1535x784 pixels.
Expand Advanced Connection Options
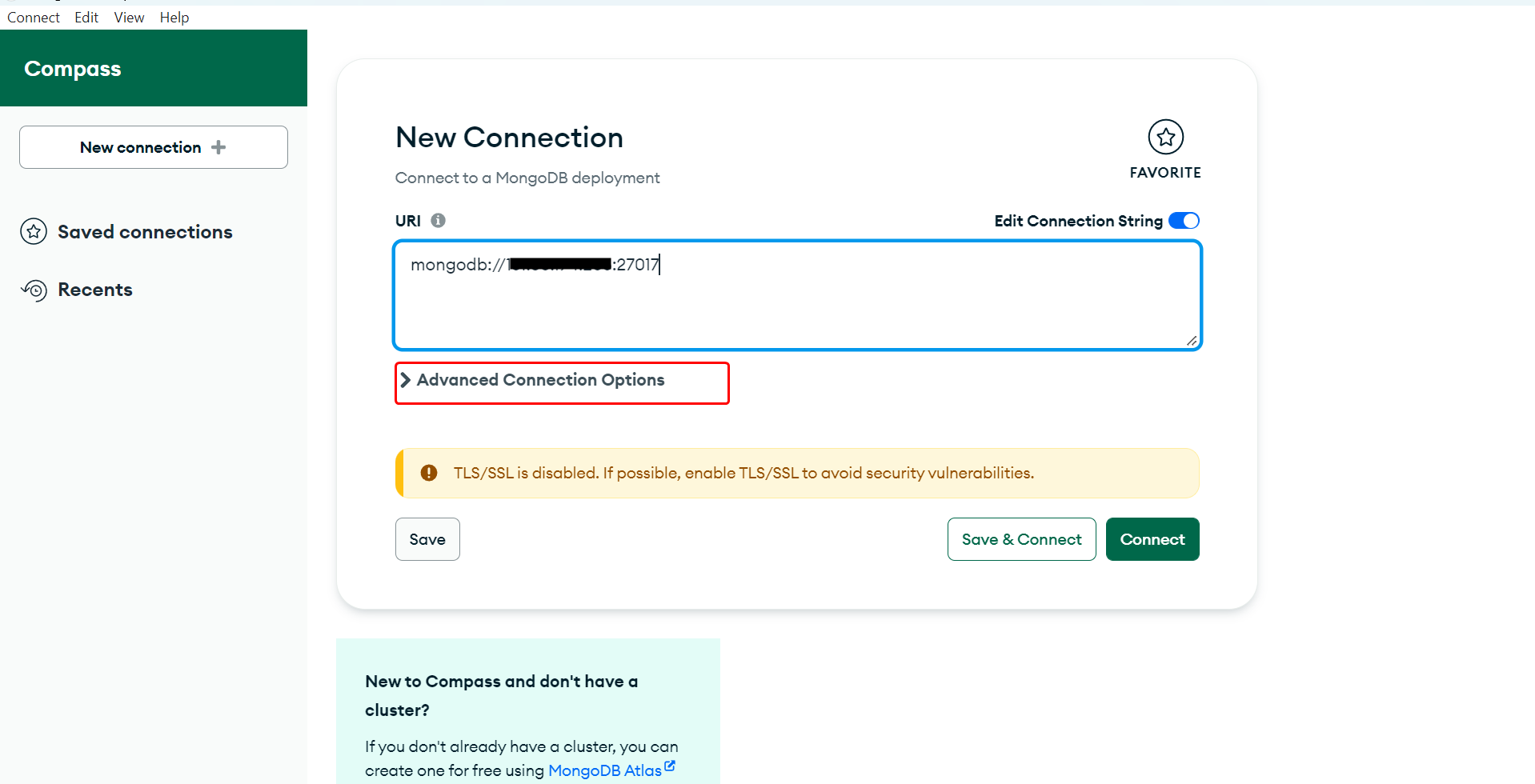tap(540, 380)
